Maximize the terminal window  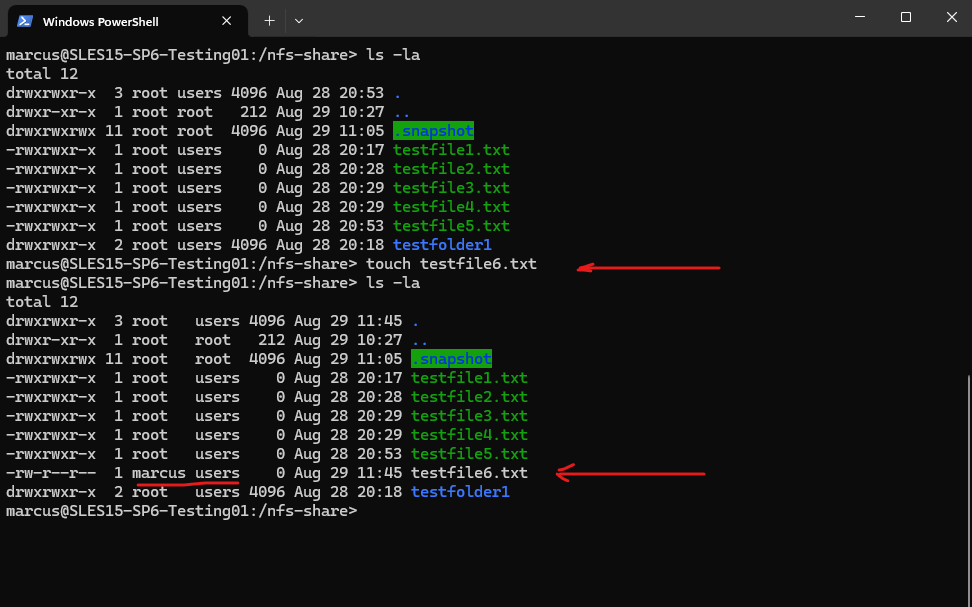tap(906, 17)
